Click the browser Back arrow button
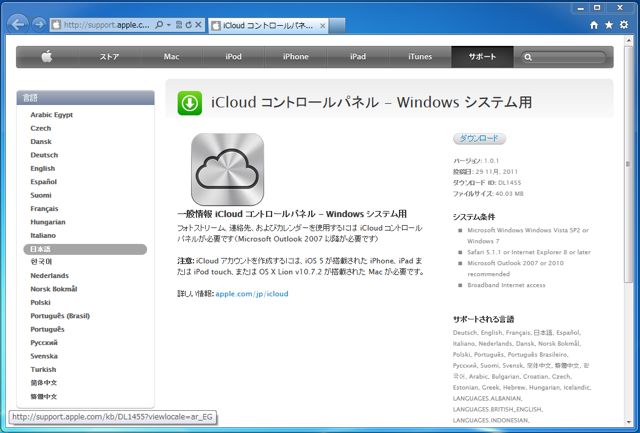640x433 pixels. point(18,24)
